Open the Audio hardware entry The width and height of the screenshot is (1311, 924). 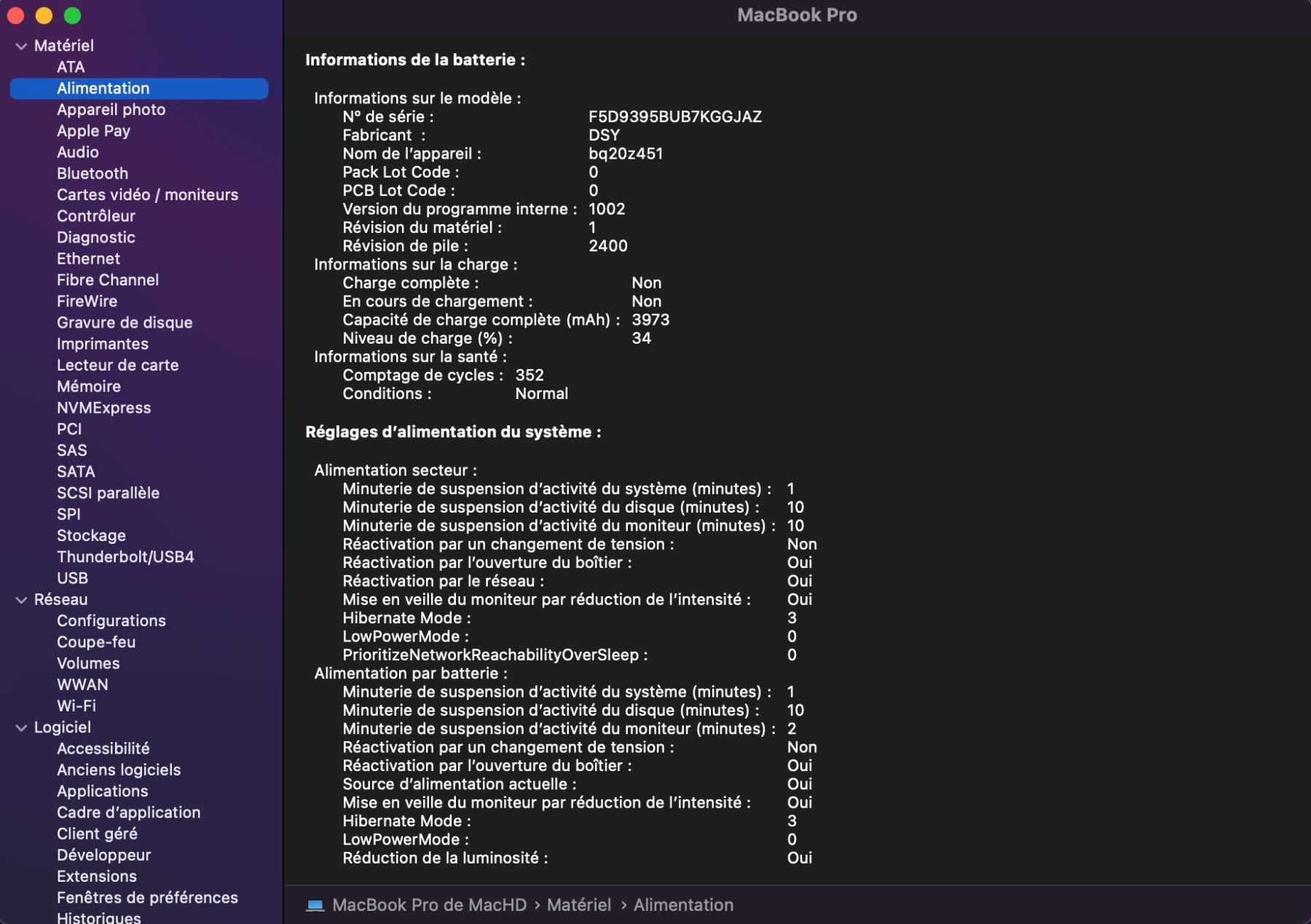tap(78, 152)
